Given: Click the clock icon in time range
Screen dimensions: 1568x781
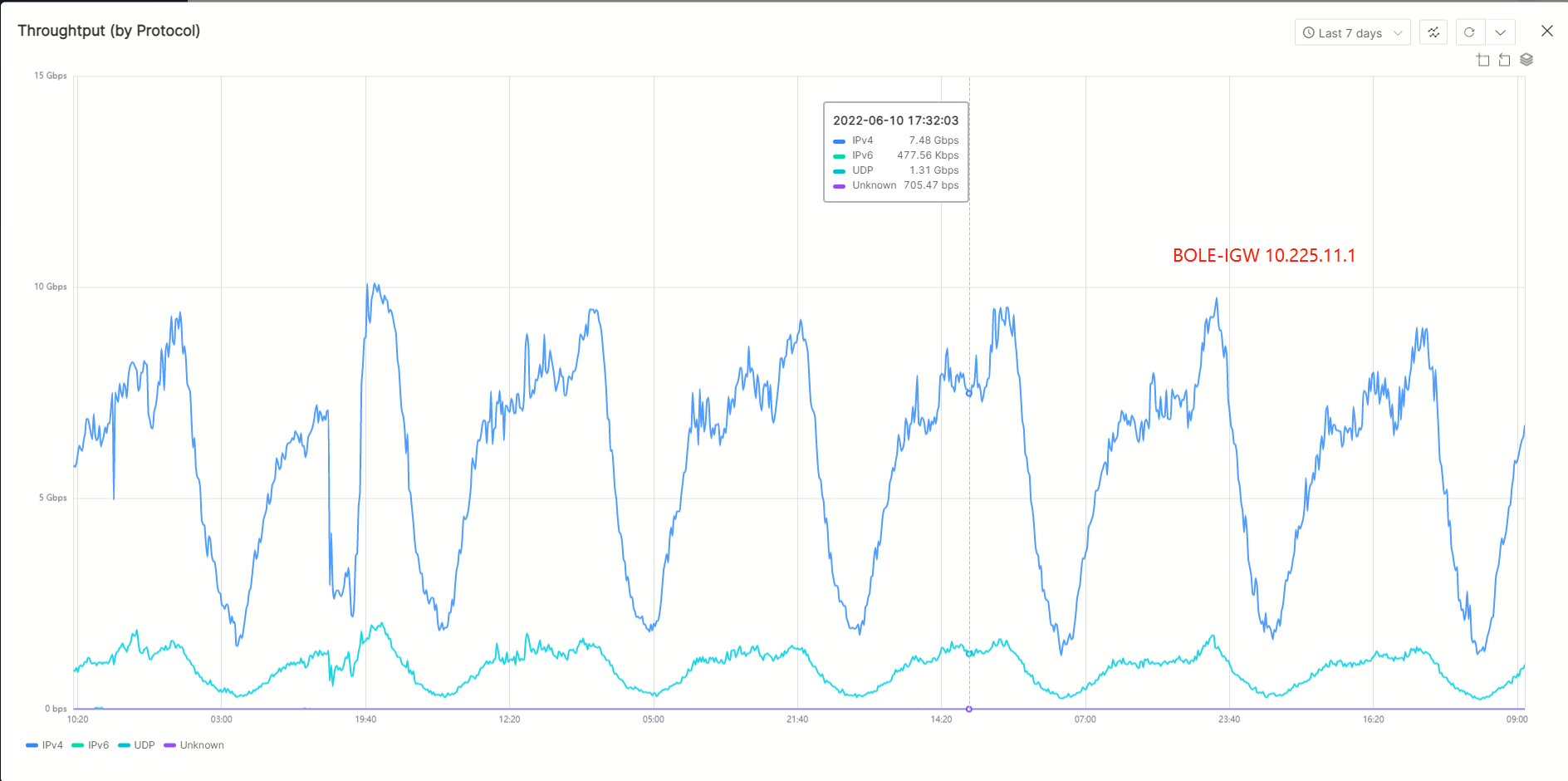Looking at the screenshot, I should click(x=1309, y=32).
